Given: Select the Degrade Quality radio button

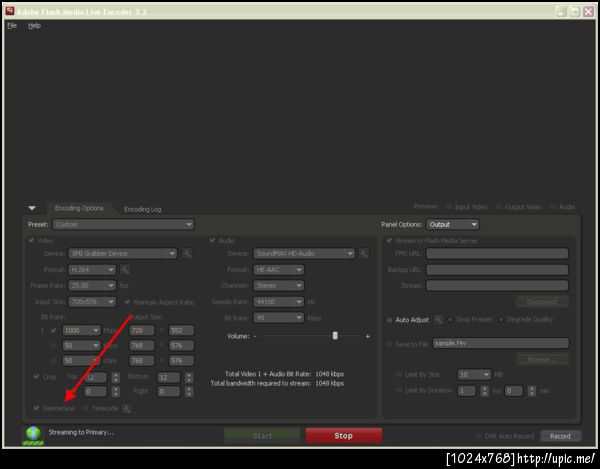Looking at the screenshot, I should click(501, 319).
